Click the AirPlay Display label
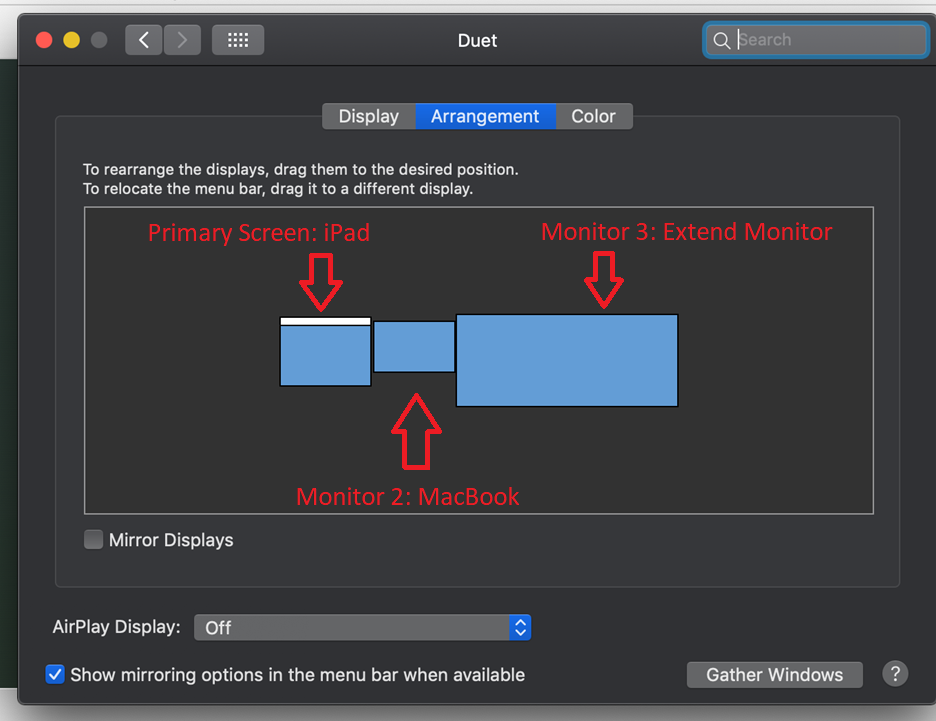The height and width of the screenshot is (721, 936). (x=116, y=627)
